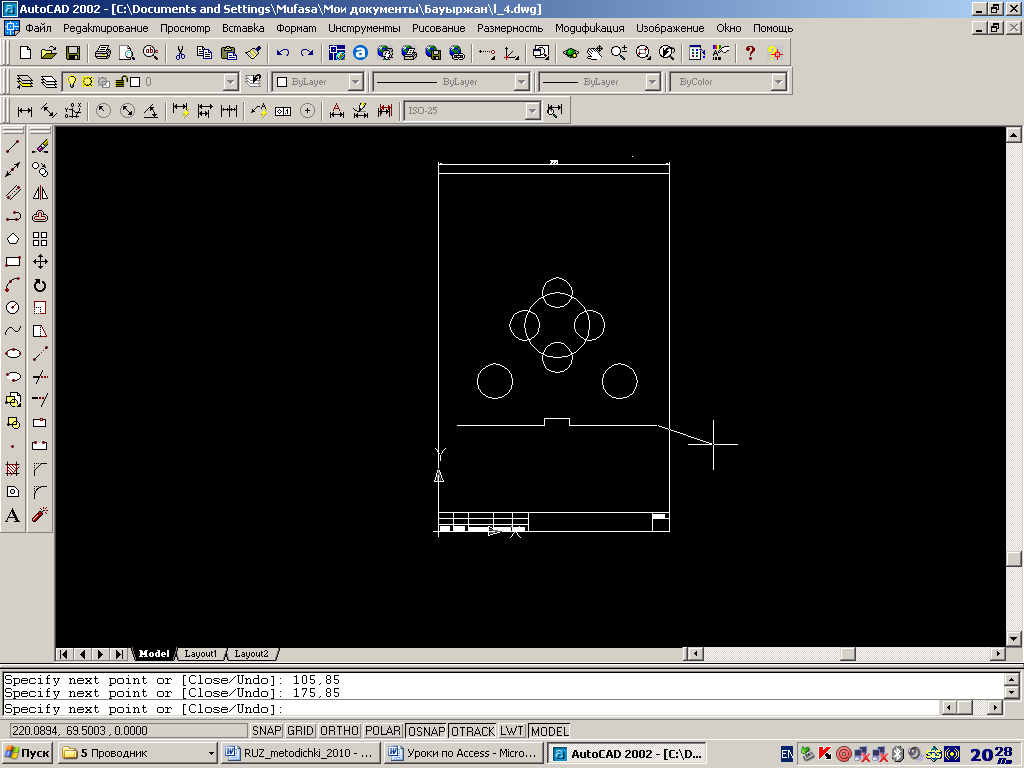Click the Linear Dimension tool
The image size is (1024, 768).
pyautogui.click(x=25, y=111)
